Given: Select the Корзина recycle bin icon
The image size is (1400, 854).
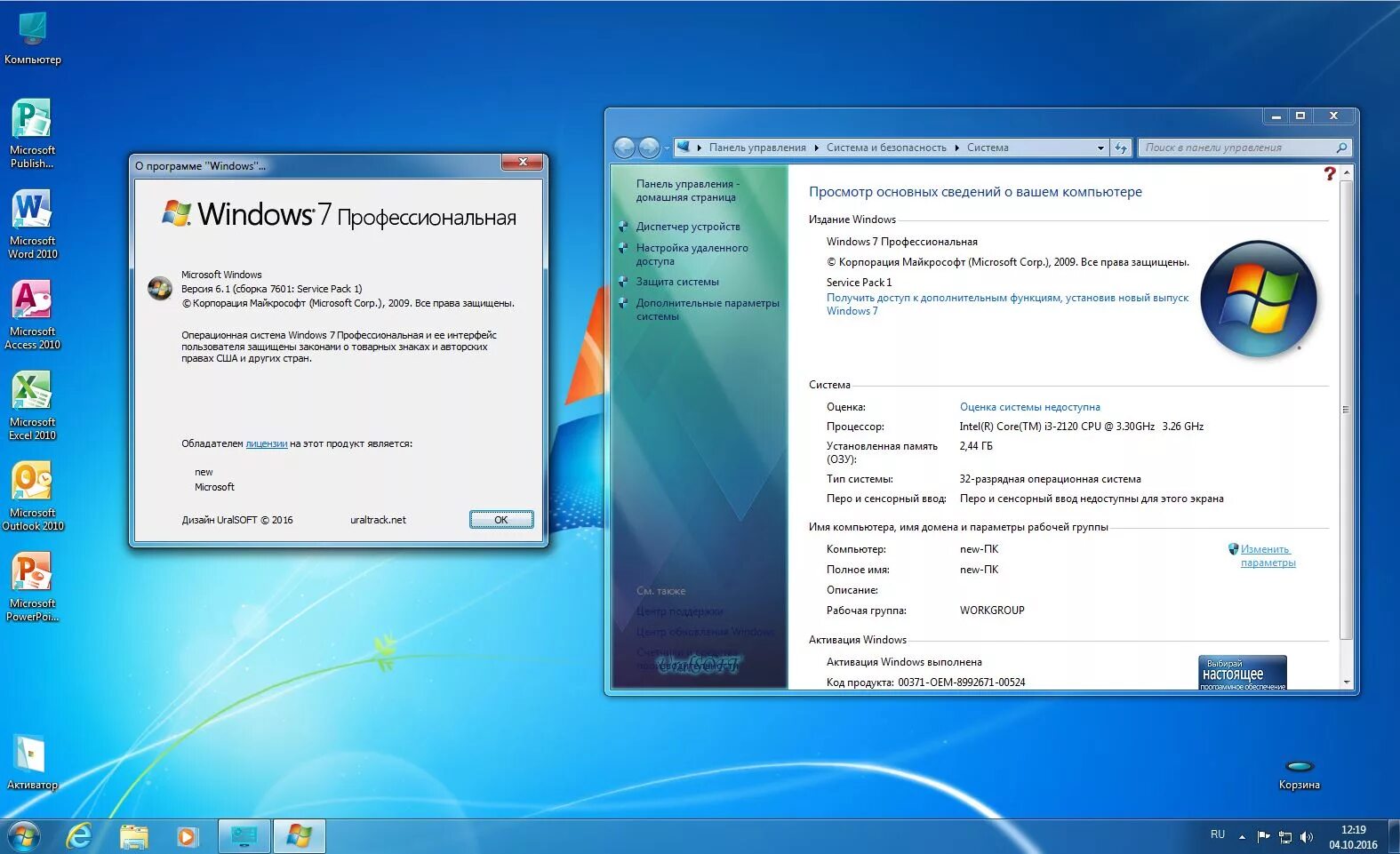Looking at the screenshot, I should point(1300,773).
